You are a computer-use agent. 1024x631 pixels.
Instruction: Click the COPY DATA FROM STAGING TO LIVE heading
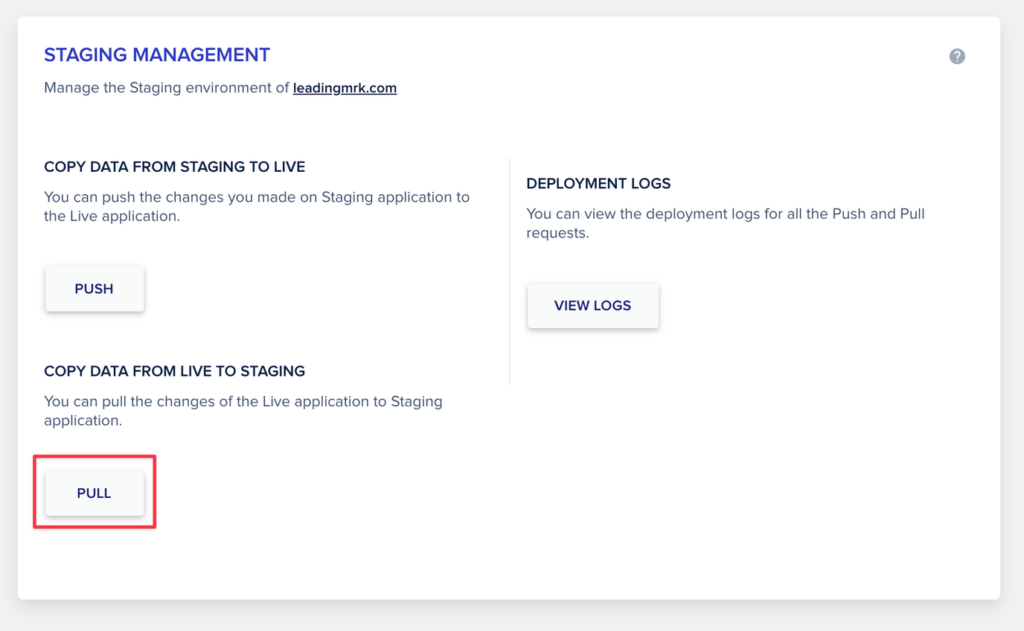[x=174, y=167]
